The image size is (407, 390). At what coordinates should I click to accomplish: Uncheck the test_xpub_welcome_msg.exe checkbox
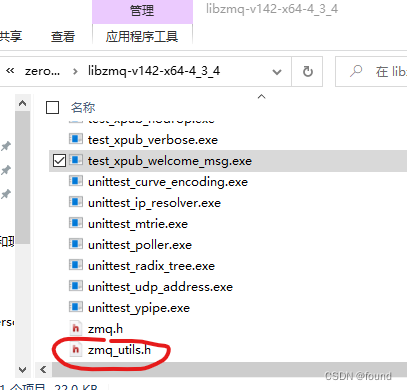point(59,161)
